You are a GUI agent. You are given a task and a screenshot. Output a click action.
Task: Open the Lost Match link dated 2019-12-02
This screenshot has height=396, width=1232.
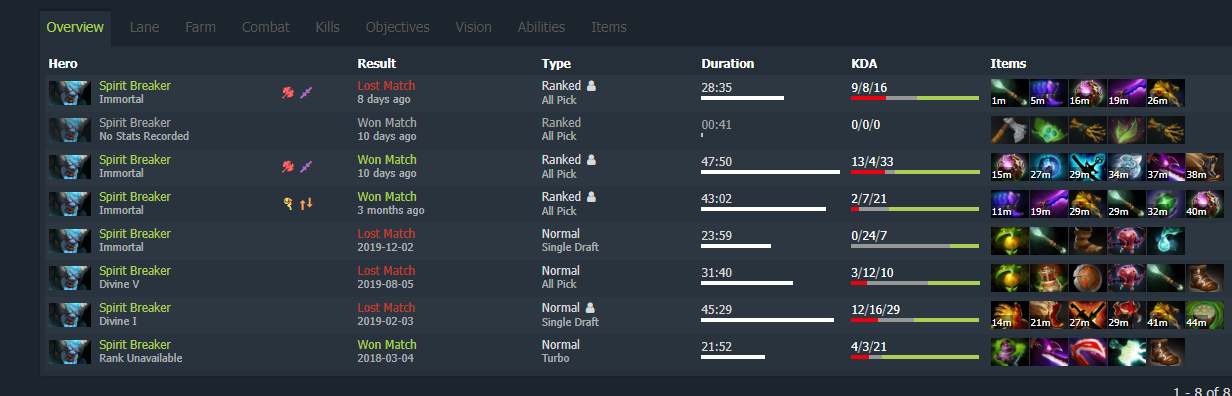point(386,234)
